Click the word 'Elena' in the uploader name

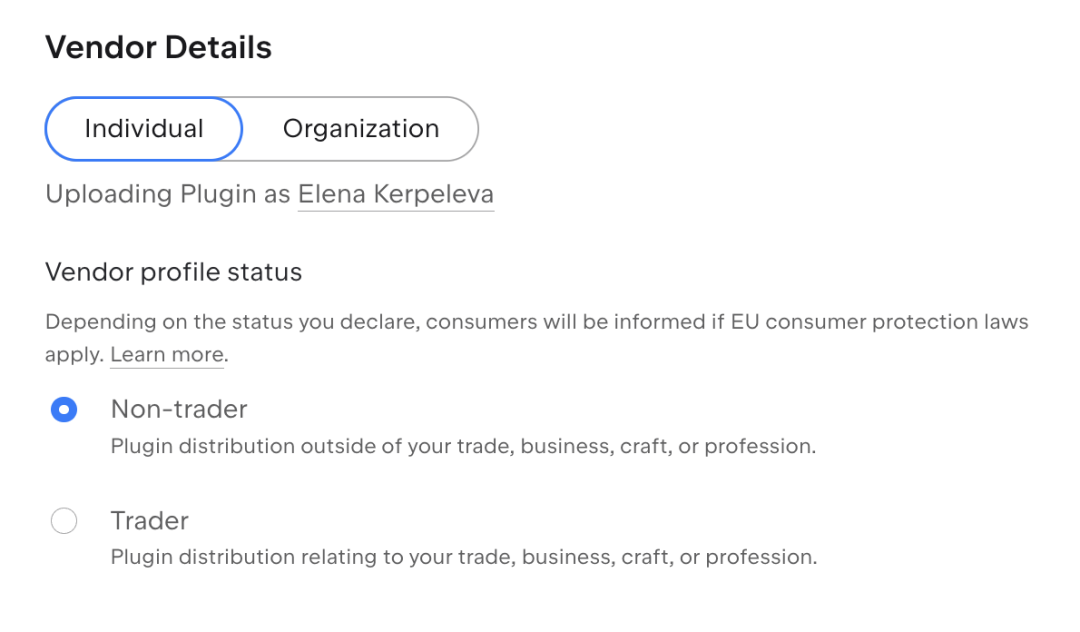tap(332, 194)
